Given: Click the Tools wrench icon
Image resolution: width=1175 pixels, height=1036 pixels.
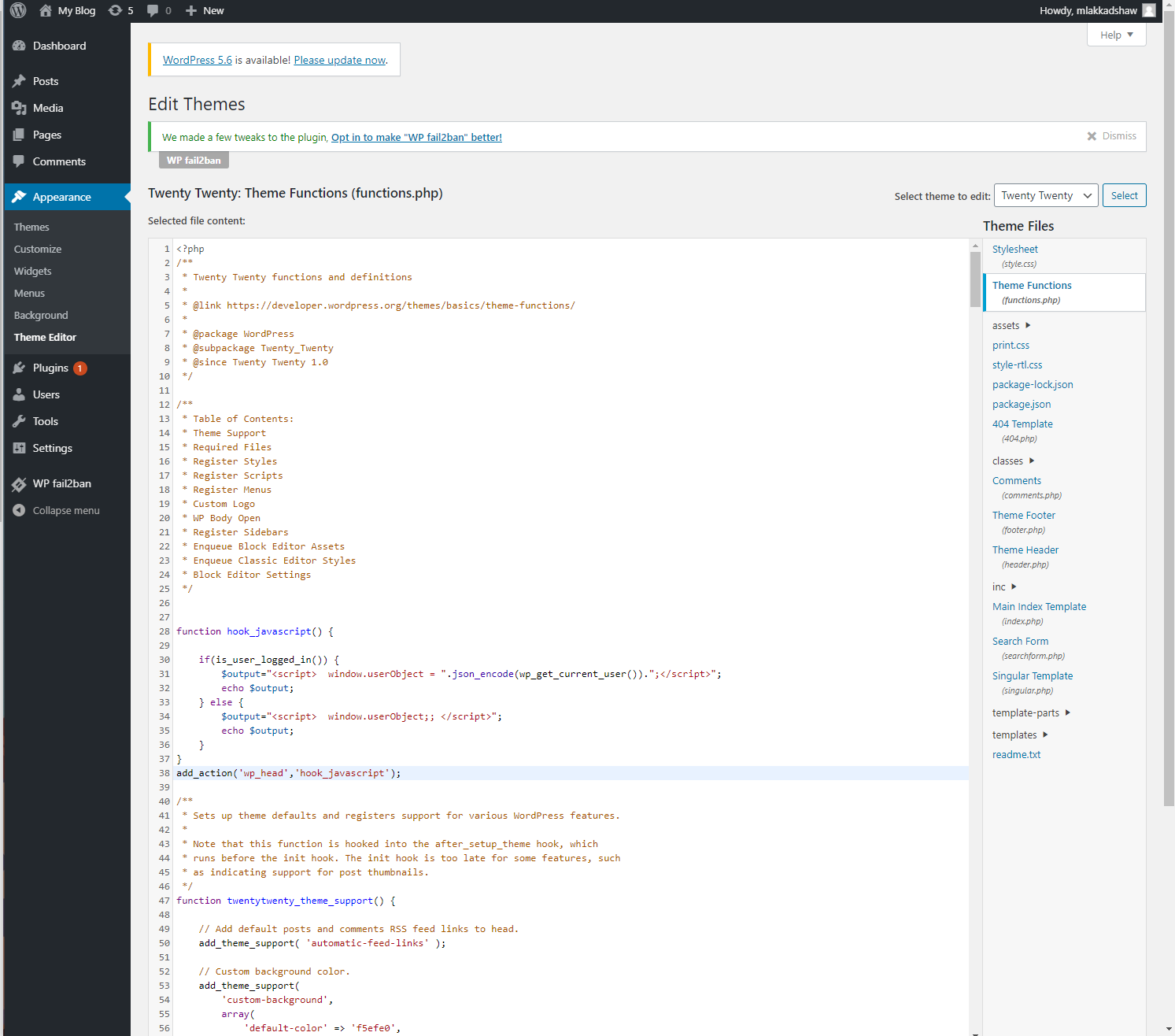Looking at the screenshot, I should pyautogui.click(x=19, y=421).
